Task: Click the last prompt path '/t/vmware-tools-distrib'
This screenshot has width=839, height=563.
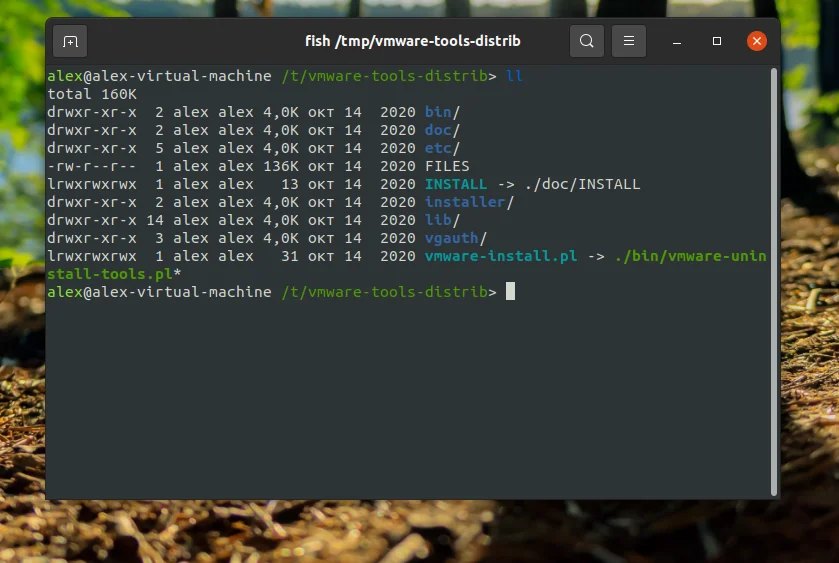Action: [385, 292]
